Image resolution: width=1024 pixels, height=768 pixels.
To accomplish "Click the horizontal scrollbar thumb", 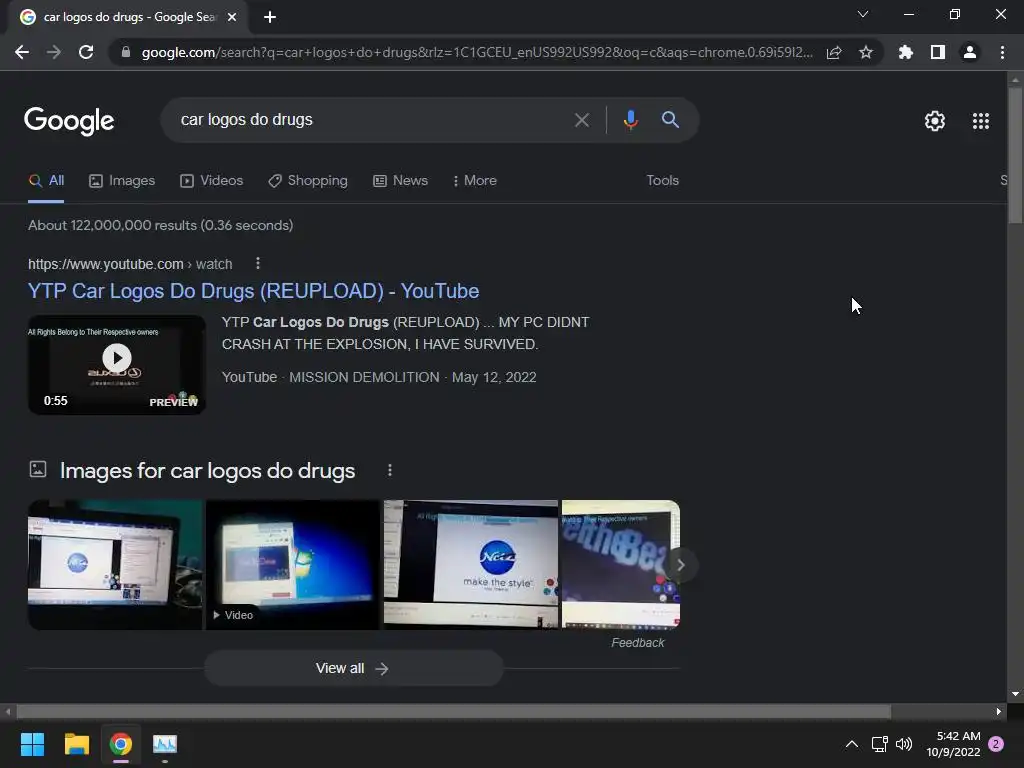I will point(453,711).
